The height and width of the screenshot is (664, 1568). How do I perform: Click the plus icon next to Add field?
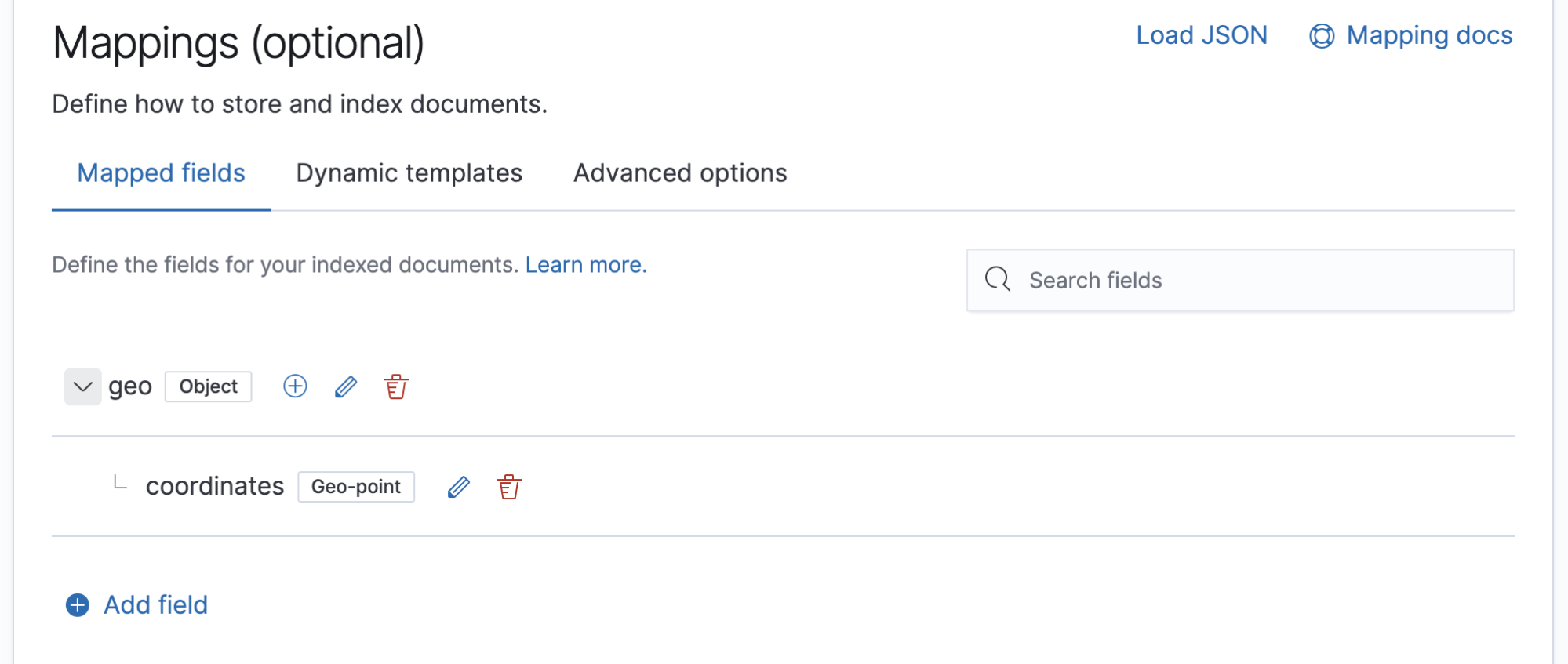[76, 605]
